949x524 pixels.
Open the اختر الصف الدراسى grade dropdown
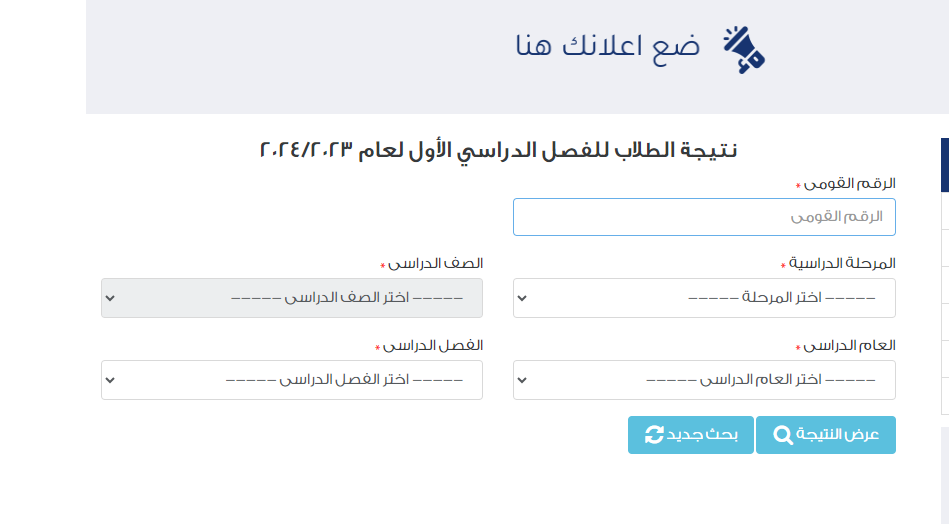292,298
